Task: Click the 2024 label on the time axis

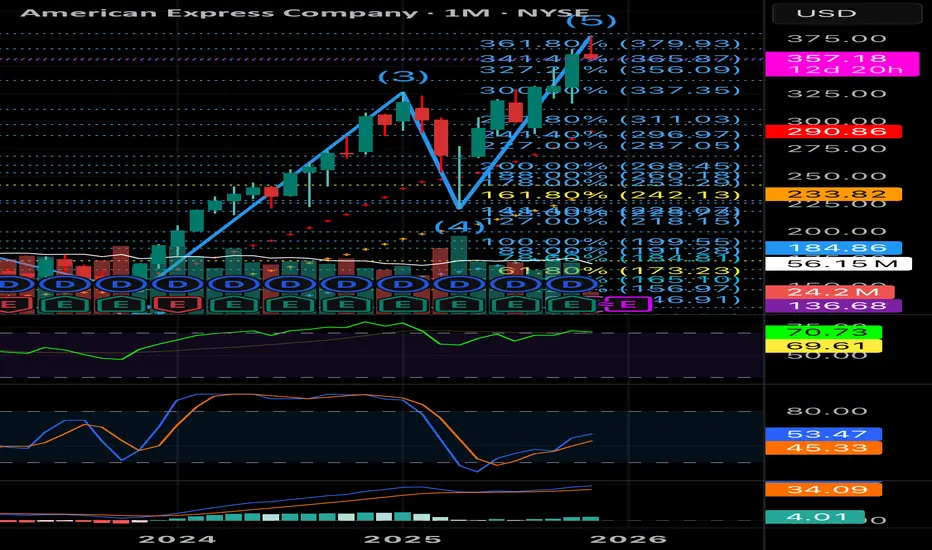Action: [177, 539]
